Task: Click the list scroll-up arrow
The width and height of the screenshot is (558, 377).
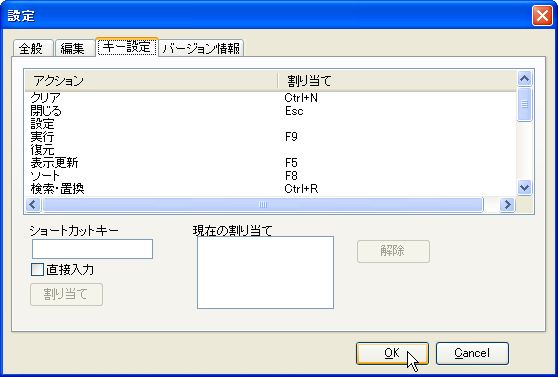Action: (x=525, y=78)
